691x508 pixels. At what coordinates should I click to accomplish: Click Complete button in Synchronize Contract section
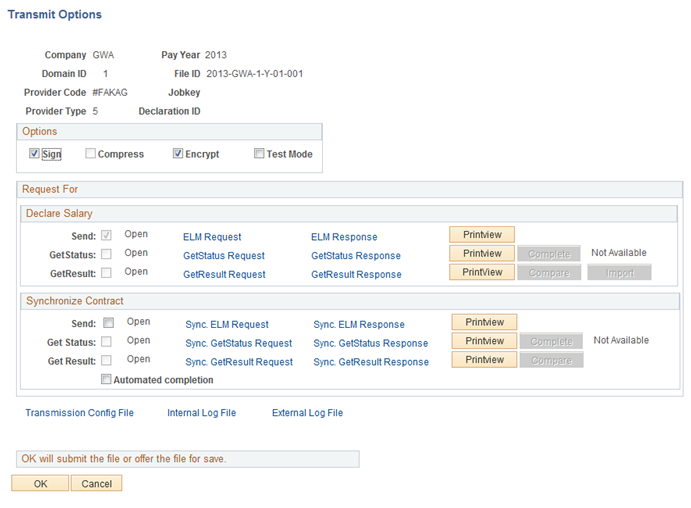(x=551, y=341)
